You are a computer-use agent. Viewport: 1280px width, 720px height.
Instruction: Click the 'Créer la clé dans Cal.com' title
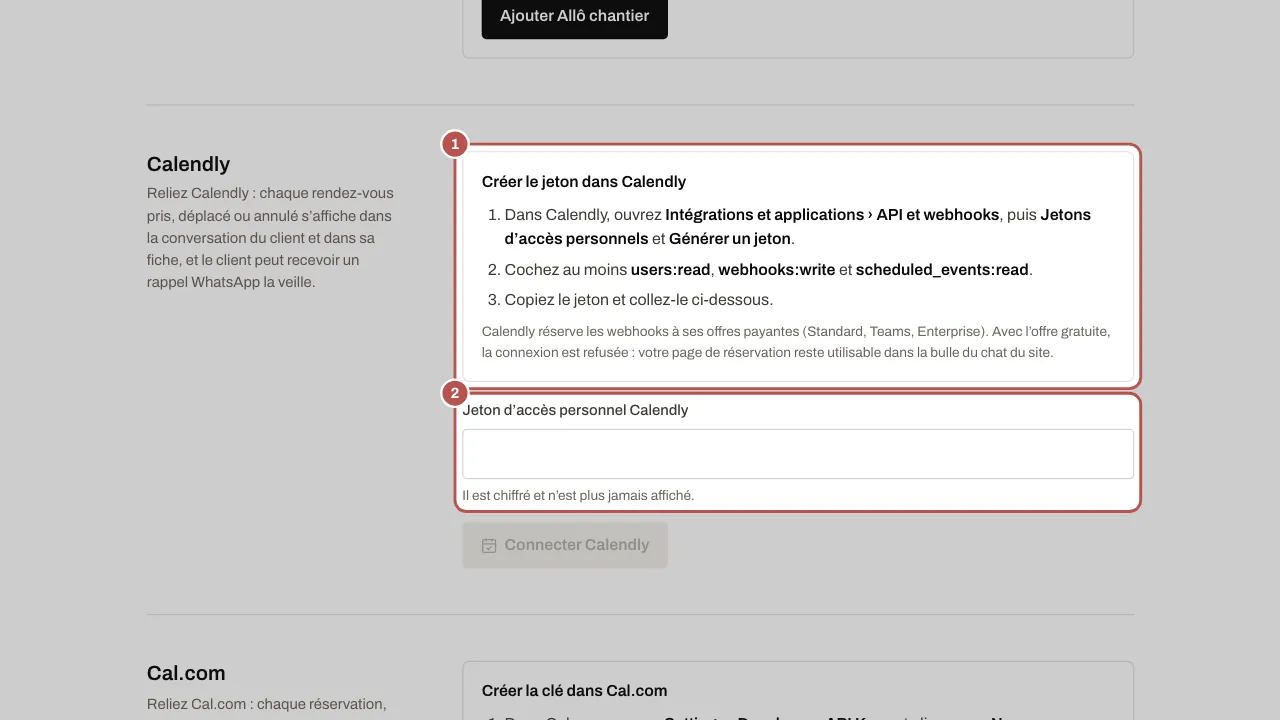tap(574, 691)
